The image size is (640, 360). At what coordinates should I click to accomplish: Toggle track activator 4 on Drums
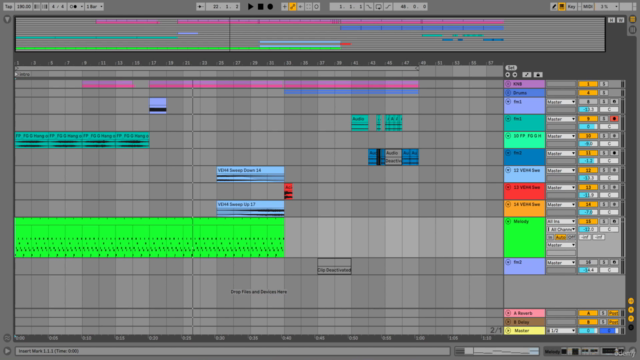[x=588, y=93]
